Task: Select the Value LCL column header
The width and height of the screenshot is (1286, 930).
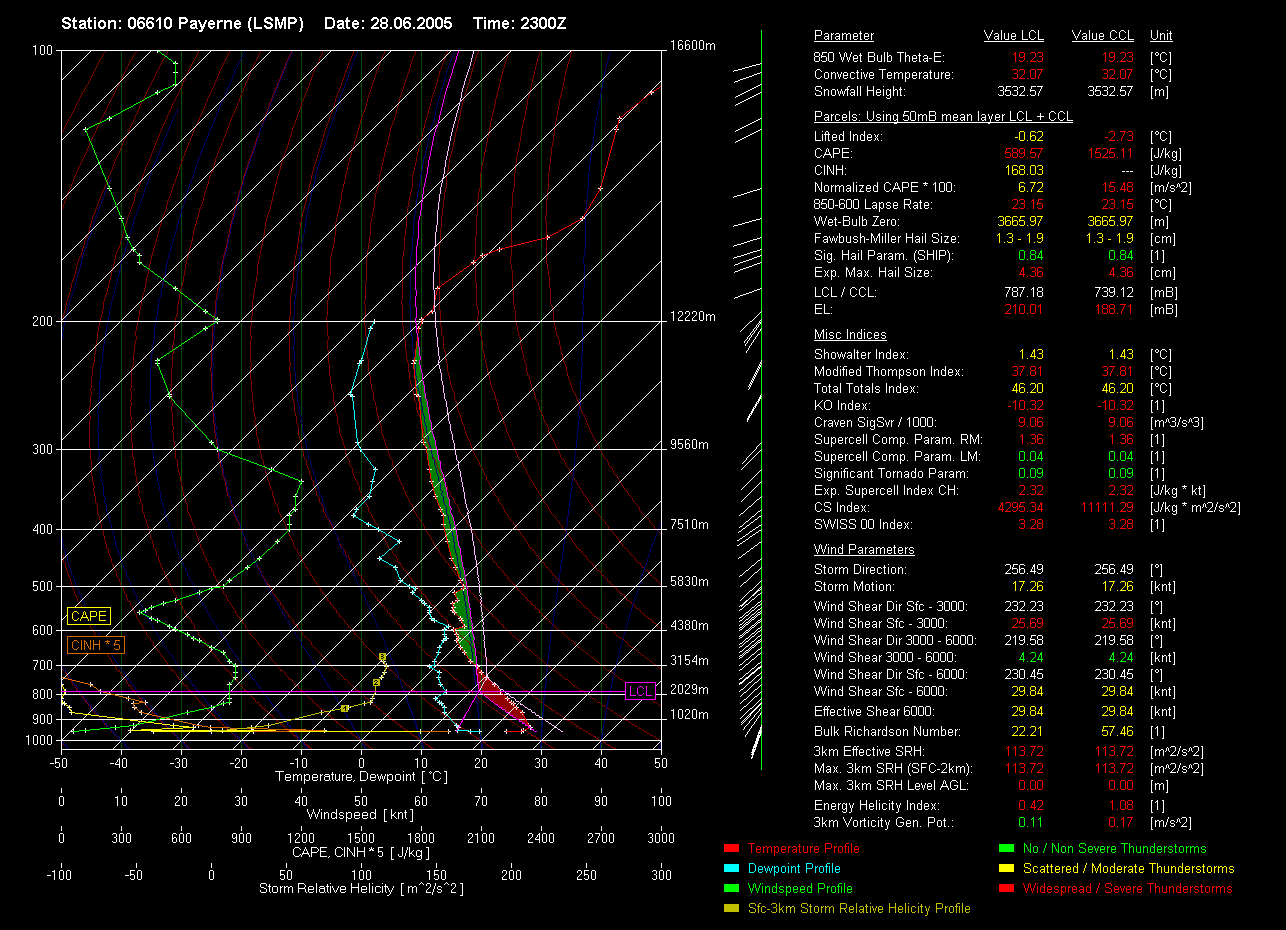Action: pos(1014,36)
